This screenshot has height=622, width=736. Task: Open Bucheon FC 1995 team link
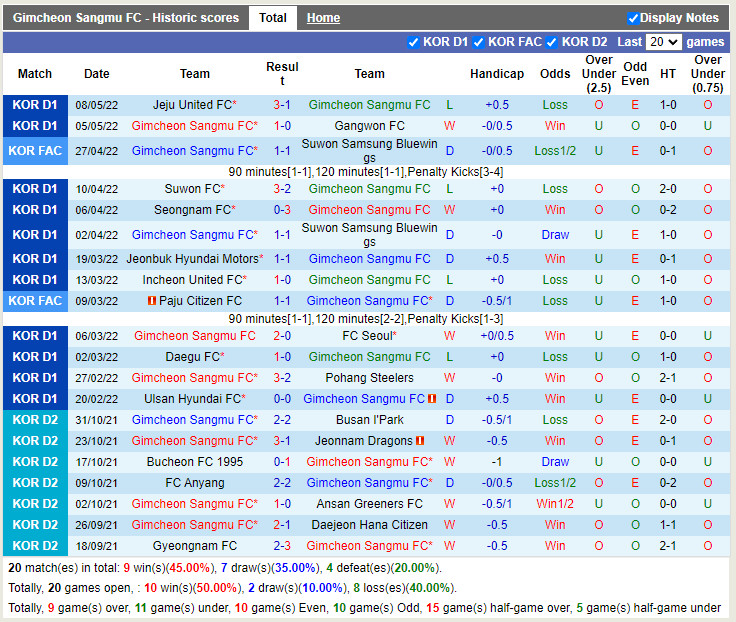[x=195, y=462]
